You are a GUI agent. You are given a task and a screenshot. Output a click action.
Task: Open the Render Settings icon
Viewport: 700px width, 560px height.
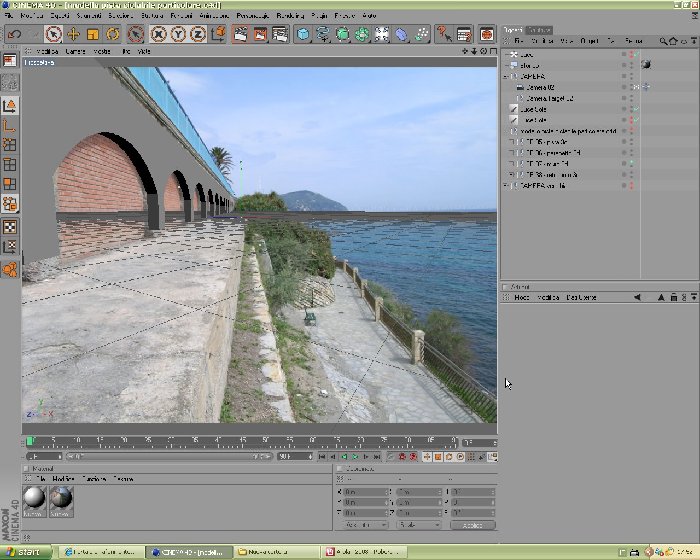coord(280,34)
